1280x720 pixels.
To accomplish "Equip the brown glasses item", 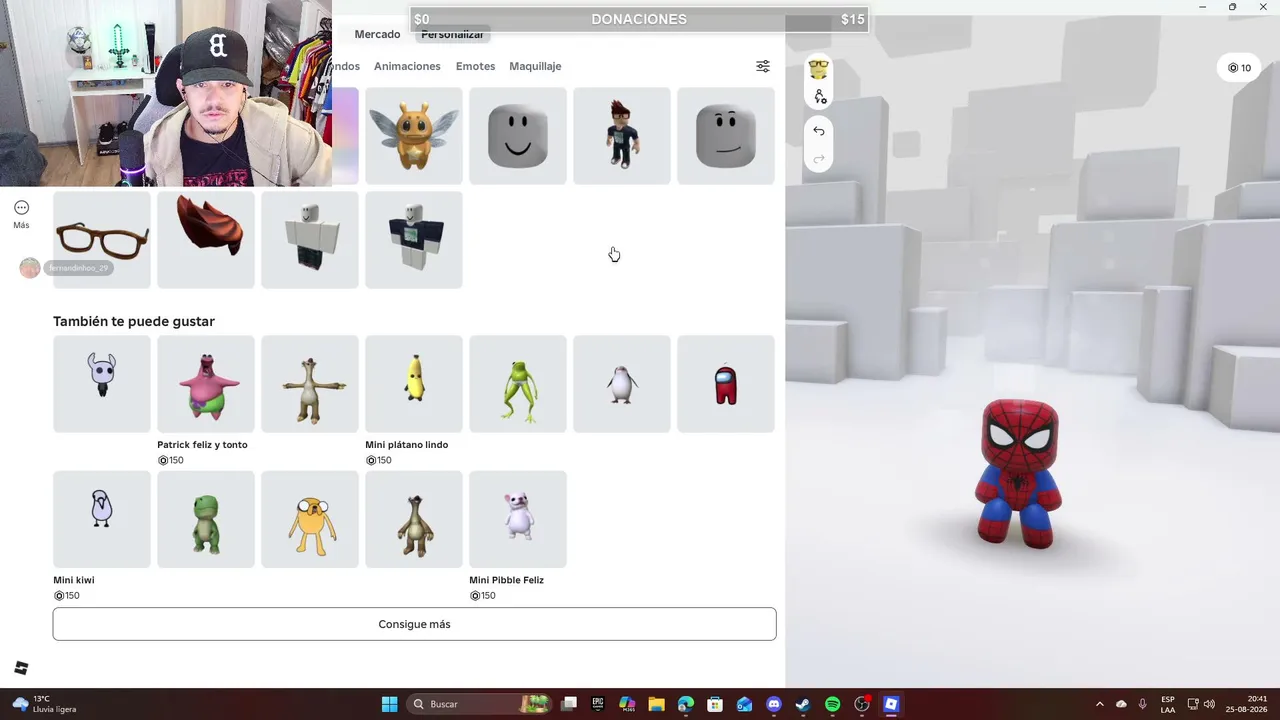I will point(102,240).
